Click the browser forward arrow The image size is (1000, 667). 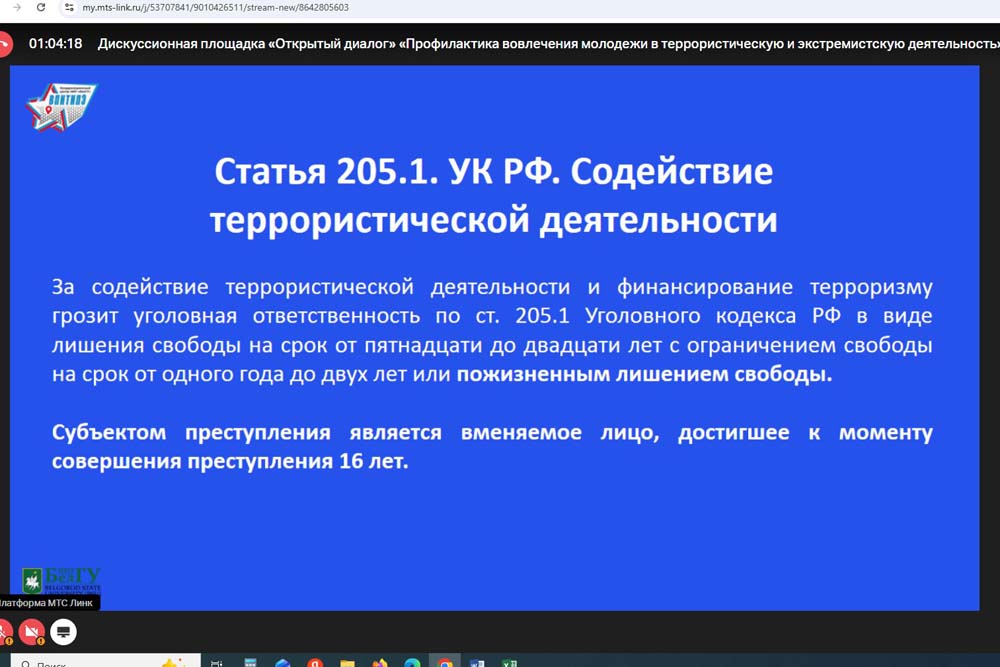tap(16, 7)
